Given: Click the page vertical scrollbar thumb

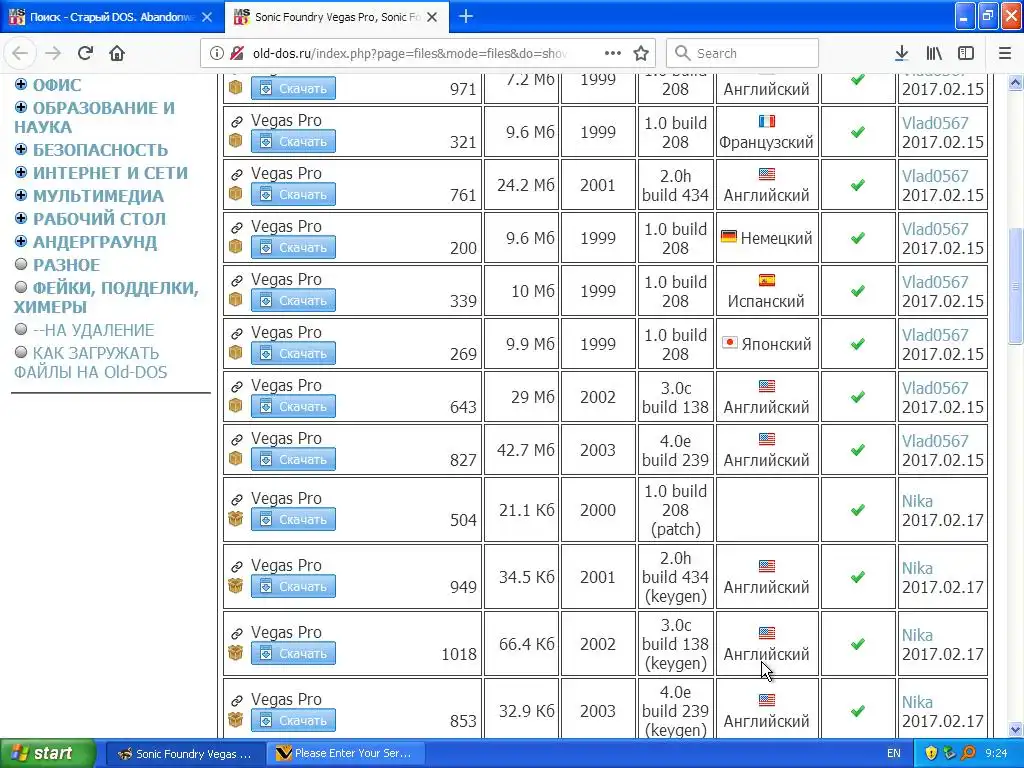Looking at the screenshot, I should pyautogui.click(x=1015, y=286).
